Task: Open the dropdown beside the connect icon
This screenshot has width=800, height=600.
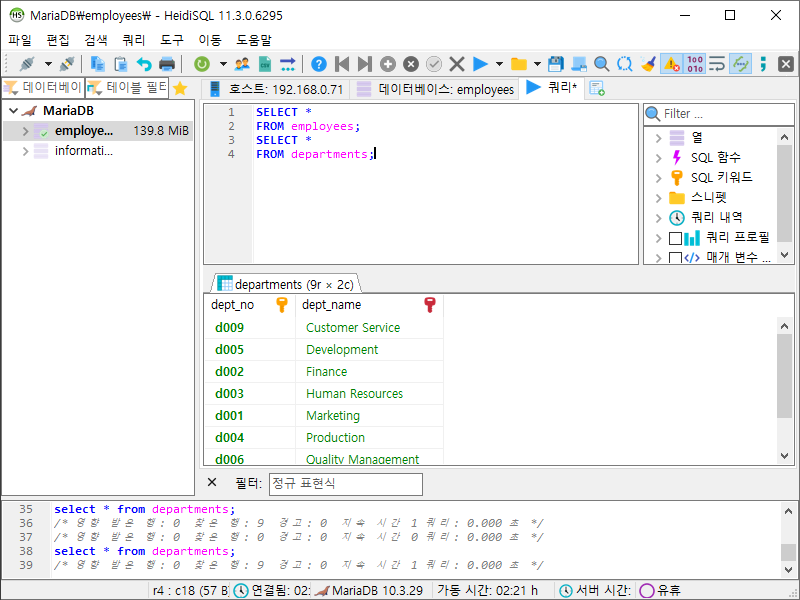Action: click(48, 64)
